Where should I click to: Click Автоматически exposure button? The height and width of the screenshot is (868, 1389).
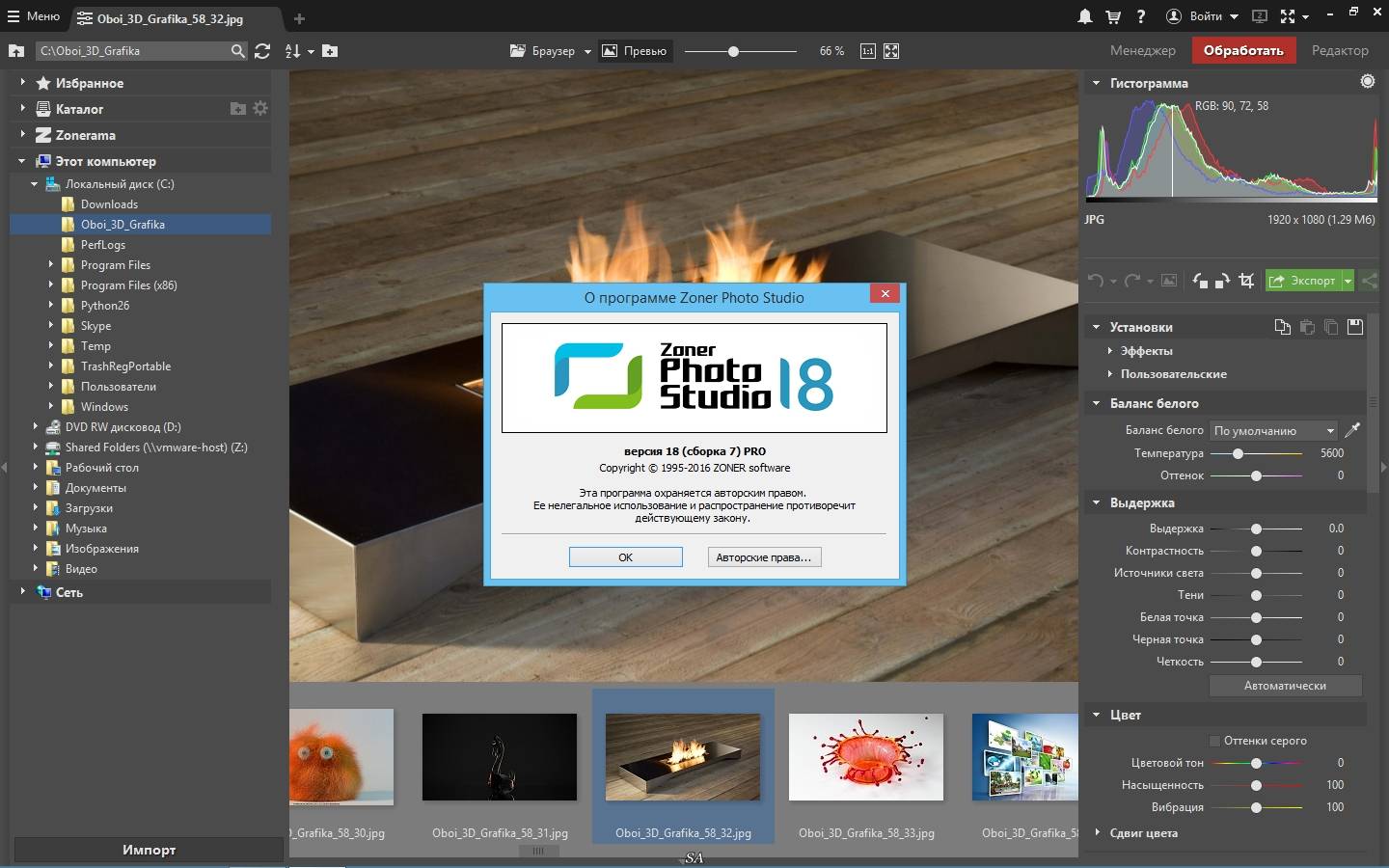point(1285,686)
